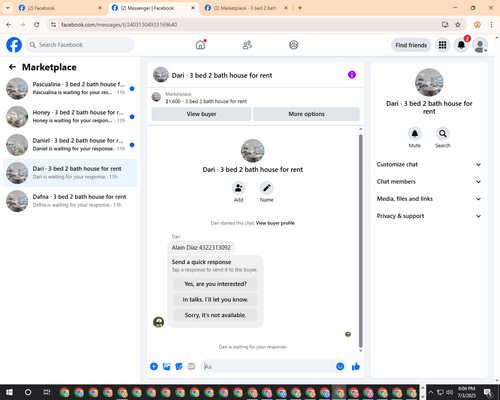Open more actions plus icon in composer
This screenshot has height=400, width=500.
click(154, 367)
